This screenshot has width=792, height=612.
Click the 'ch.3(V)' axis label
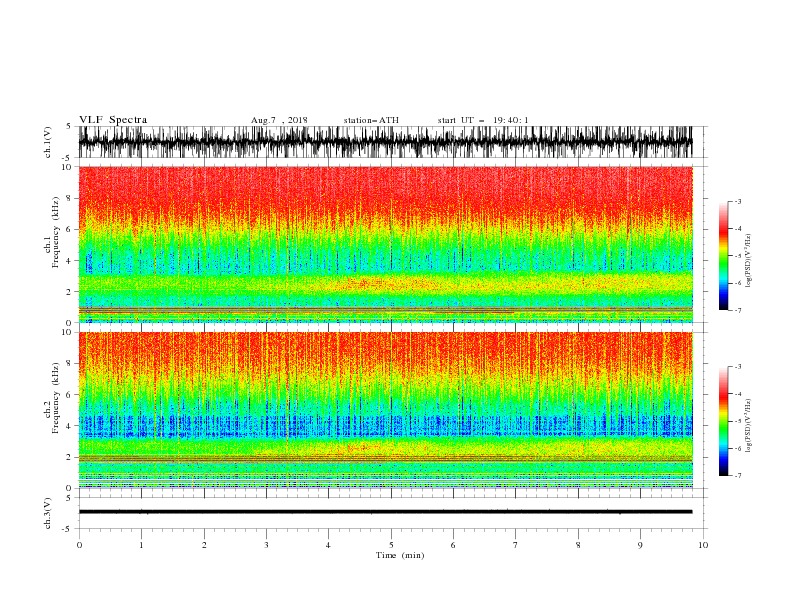click(48, 513)
